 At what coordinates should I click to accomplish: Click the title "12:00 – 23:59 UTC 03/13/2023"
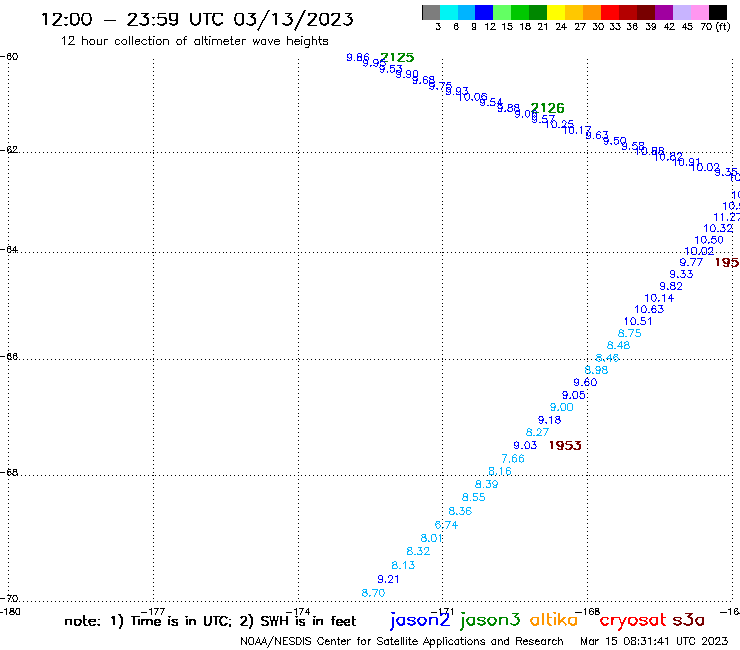pyautogui.click(x=197, y=19)
